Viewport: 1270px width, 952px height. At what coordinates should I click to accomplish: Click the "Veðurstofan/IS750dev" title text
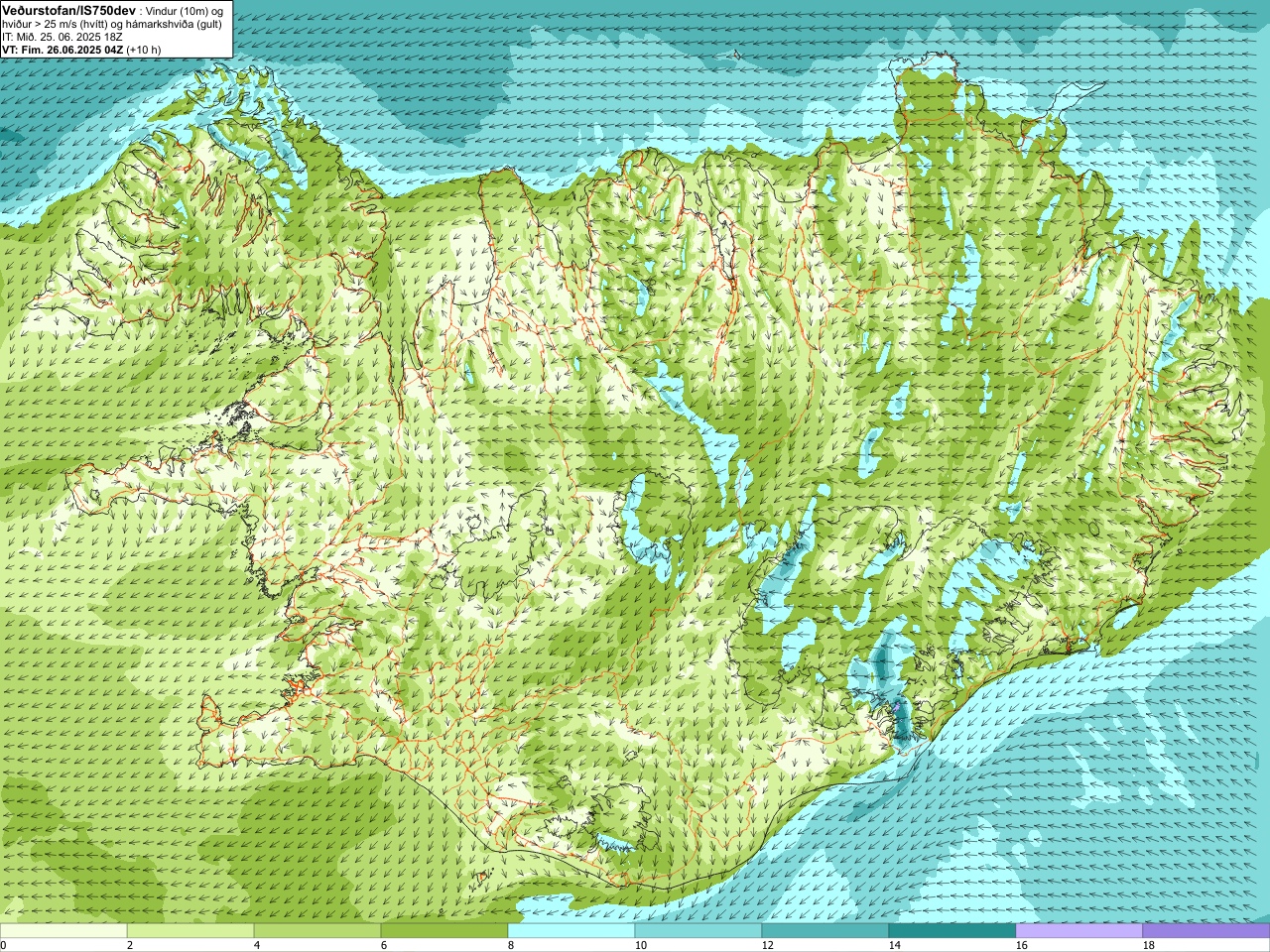click(68, 10)
